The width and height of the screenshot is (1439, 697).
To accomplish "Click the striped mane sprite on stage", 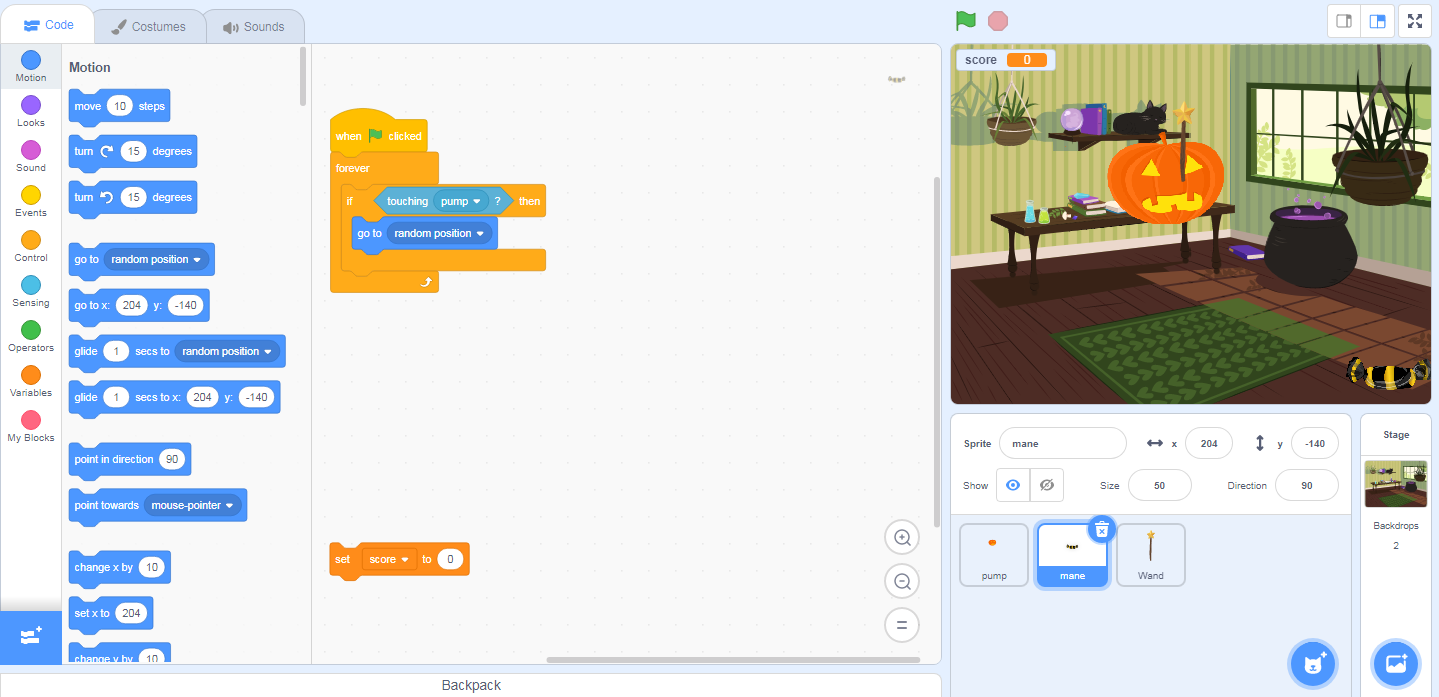I will (1388, 372).
